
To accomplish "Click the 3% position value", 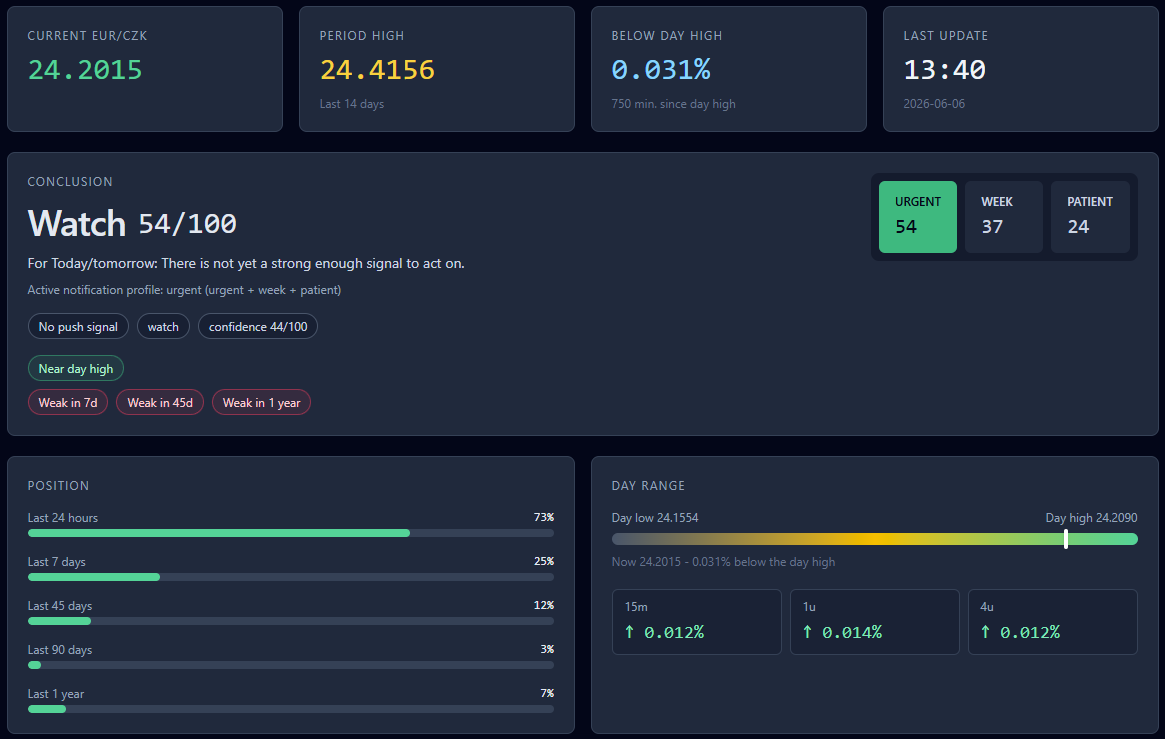I will (547, 648).
